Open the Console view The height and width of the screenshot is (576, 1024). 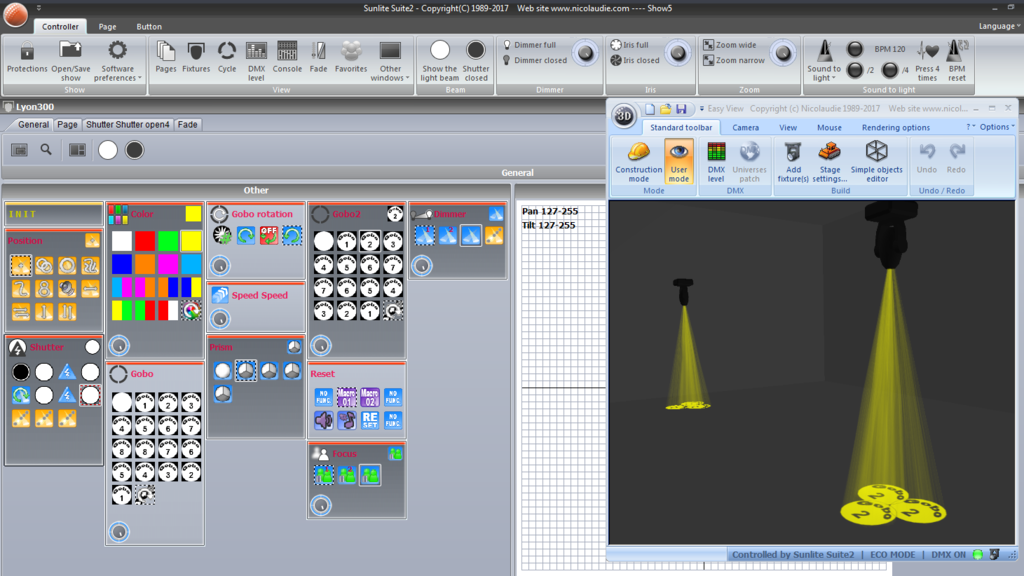click(287, 57)
